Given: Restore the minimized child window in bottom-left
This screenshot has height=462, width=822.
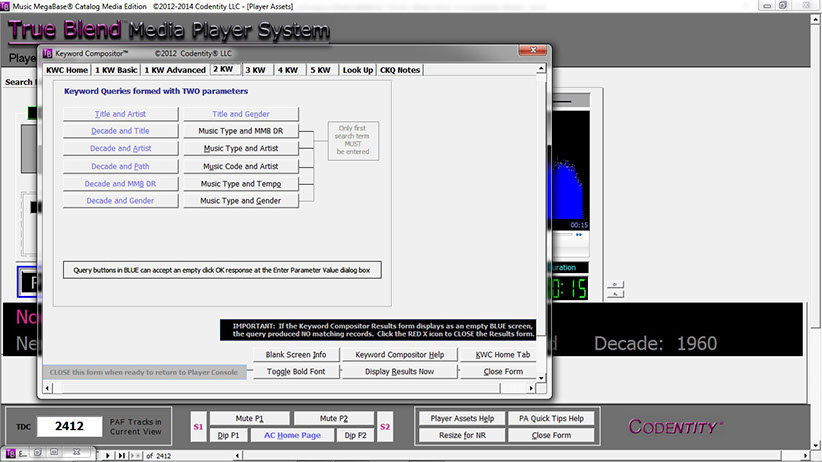Looking at the screenshot, I should (37, 453).
